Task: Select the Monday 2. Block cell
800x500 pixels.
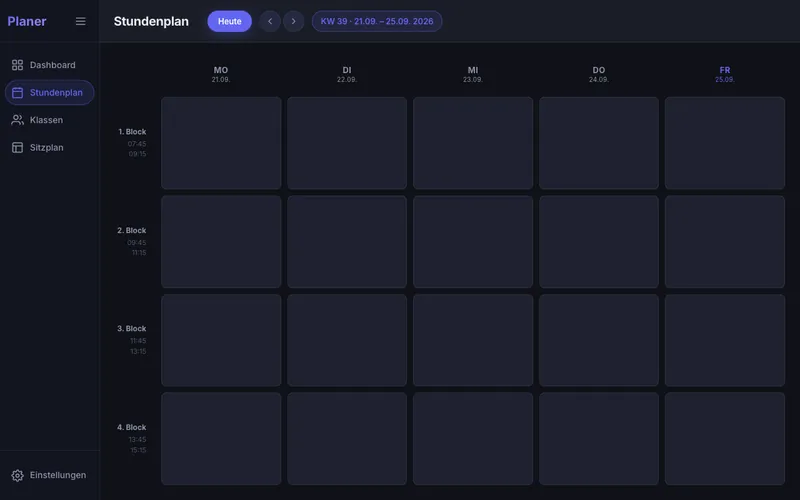Action: point(221,242)
